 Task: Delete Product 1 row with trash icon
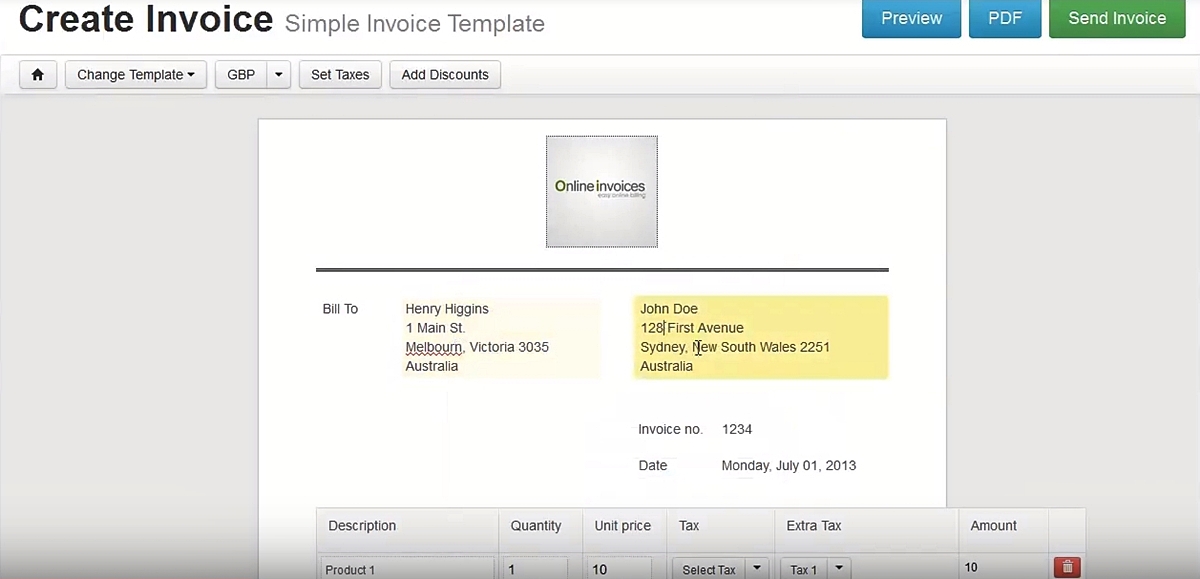pyautogui.click(x=1067, y=568)
